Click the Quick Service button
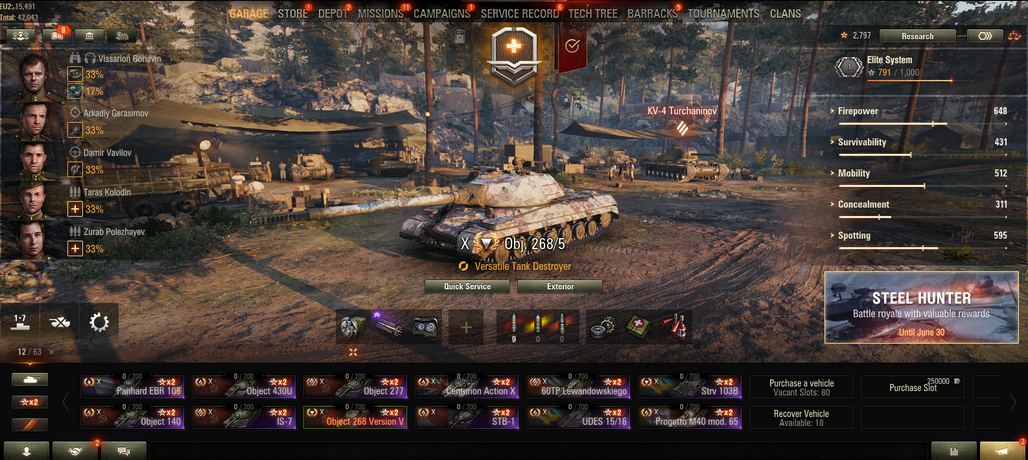1028x460 pixels. coord(467,287)
